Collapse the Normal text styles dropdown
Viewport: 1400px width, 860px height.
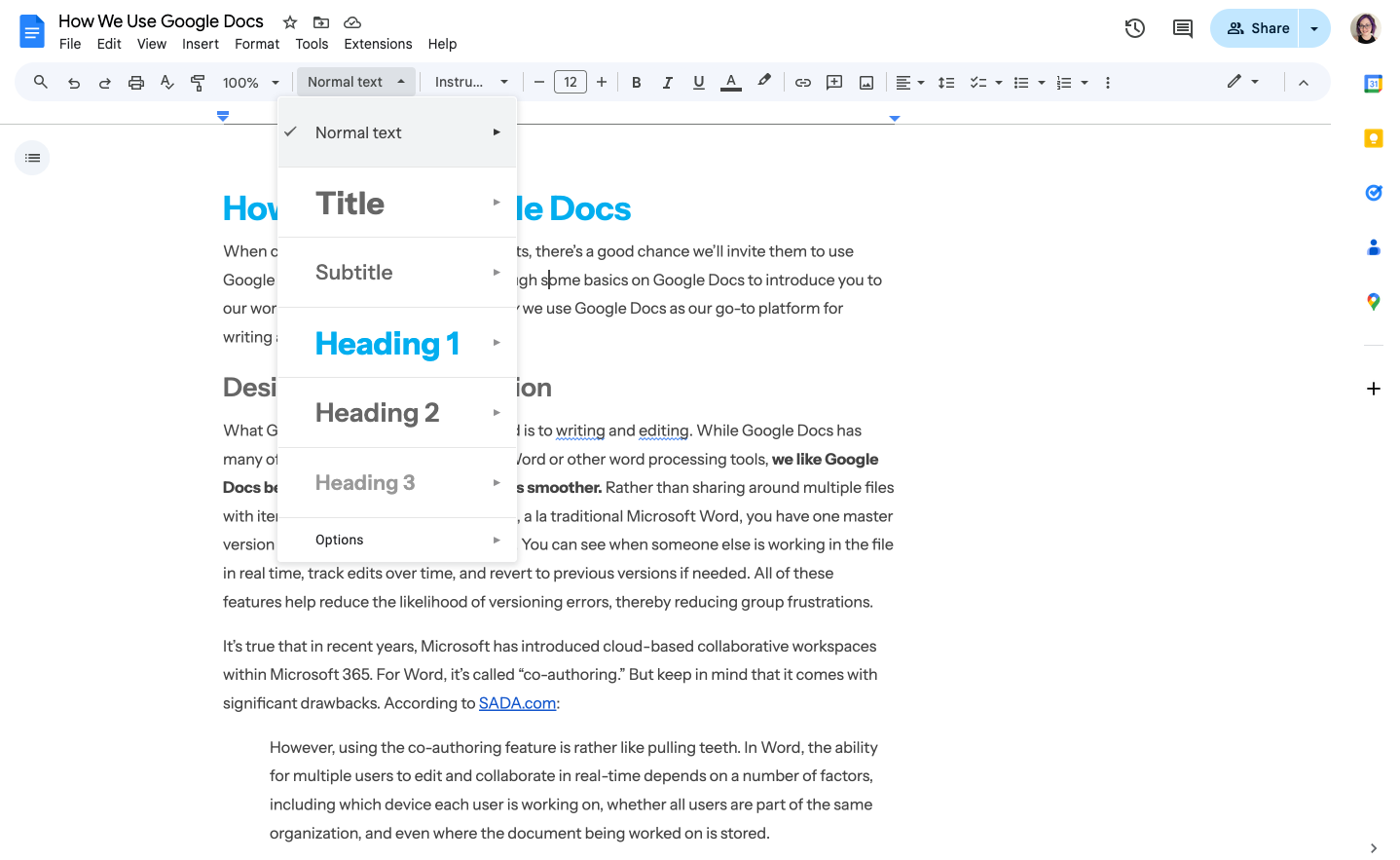356,82
